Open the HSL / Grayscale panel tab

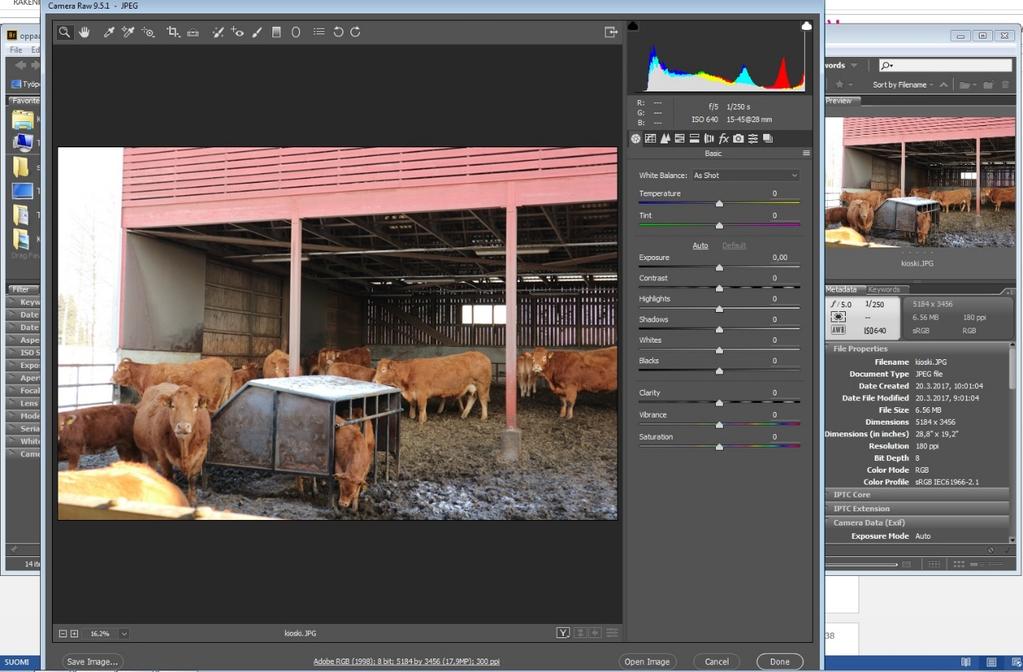680,138
